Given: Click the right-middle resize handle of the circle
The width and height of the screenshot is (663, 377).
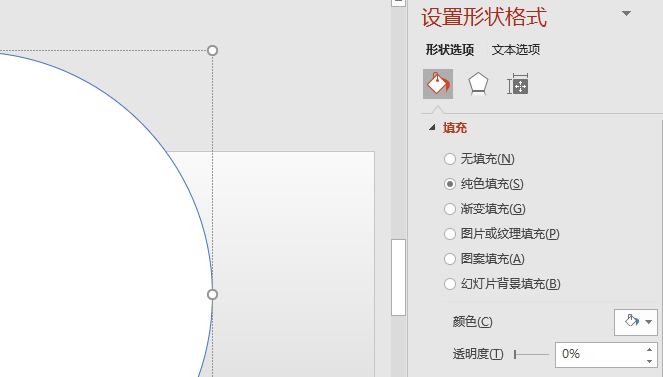Looking at the screenshot, I should 212,295.
